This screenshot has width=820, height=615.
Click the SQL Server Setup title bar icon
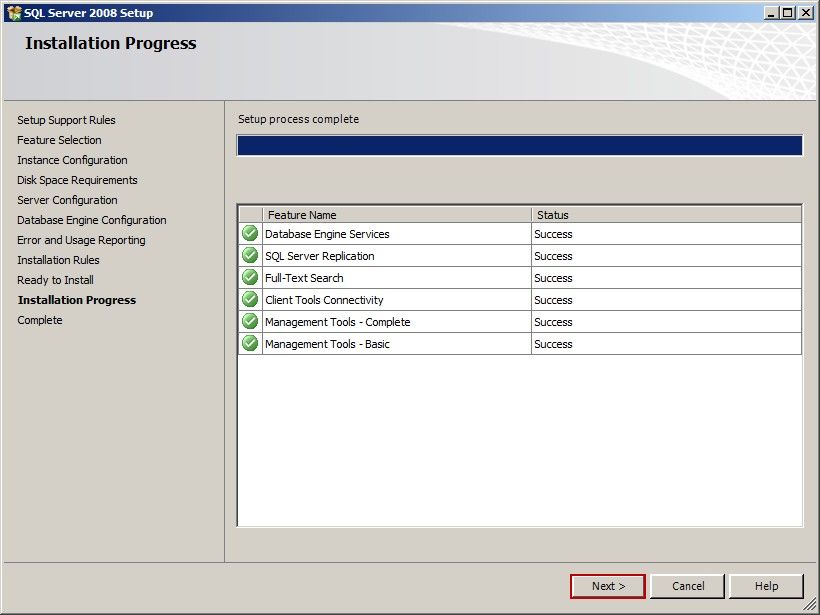(x=14, y=13)
